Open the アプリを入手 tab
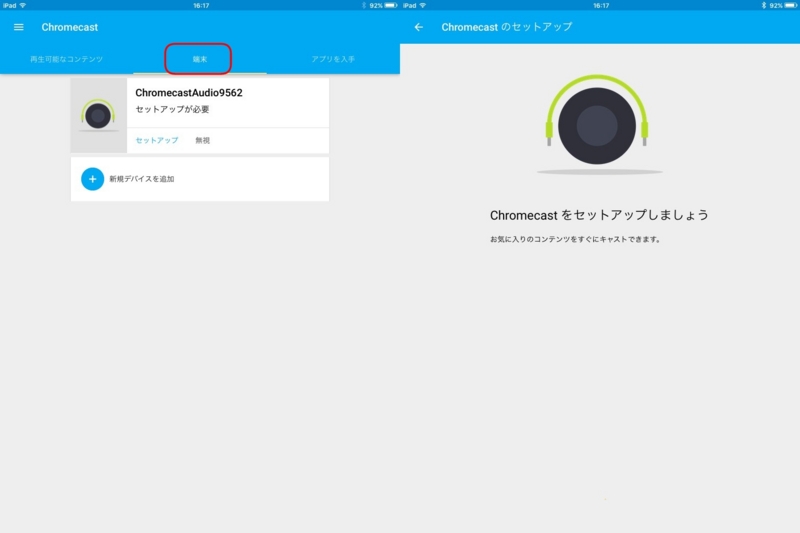Viewport: 800px width, 533px height. pos(333,59)
